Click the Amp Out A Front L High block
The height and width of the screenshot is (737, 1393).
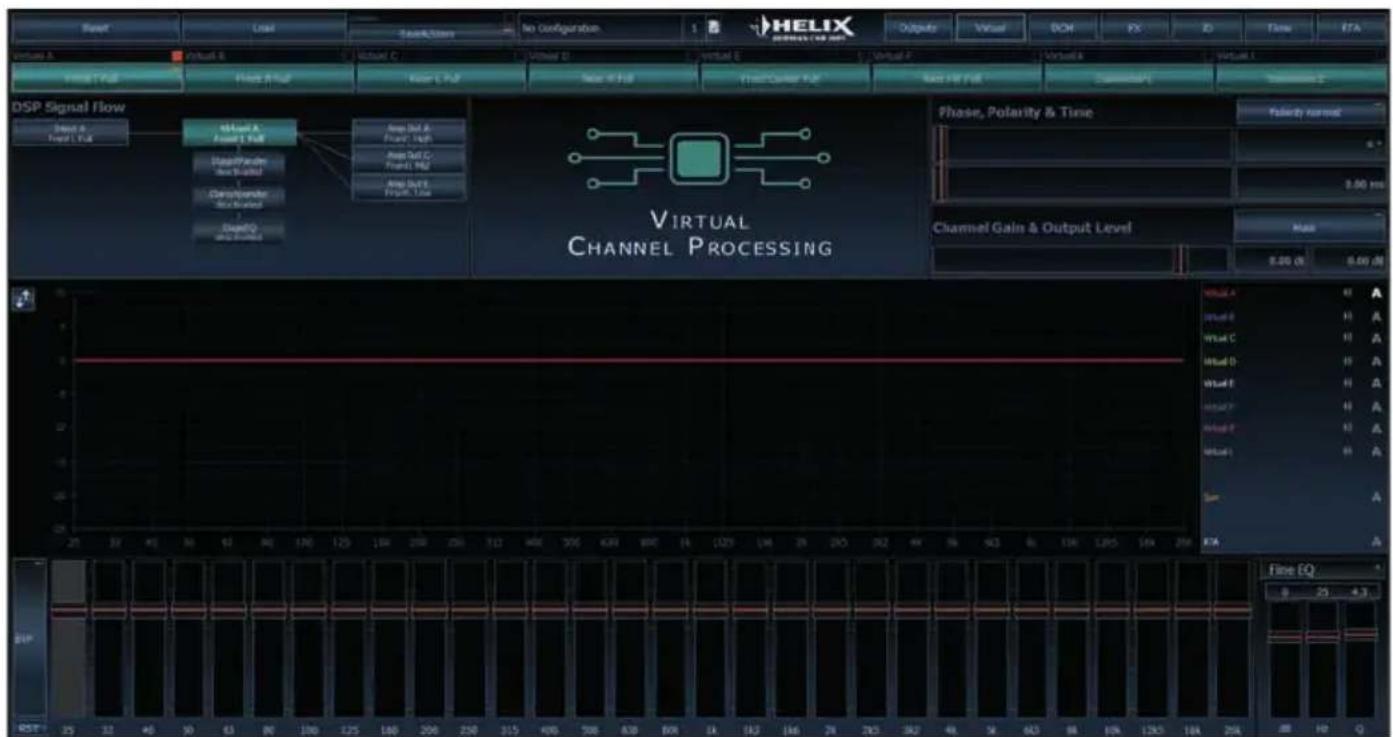409,130
